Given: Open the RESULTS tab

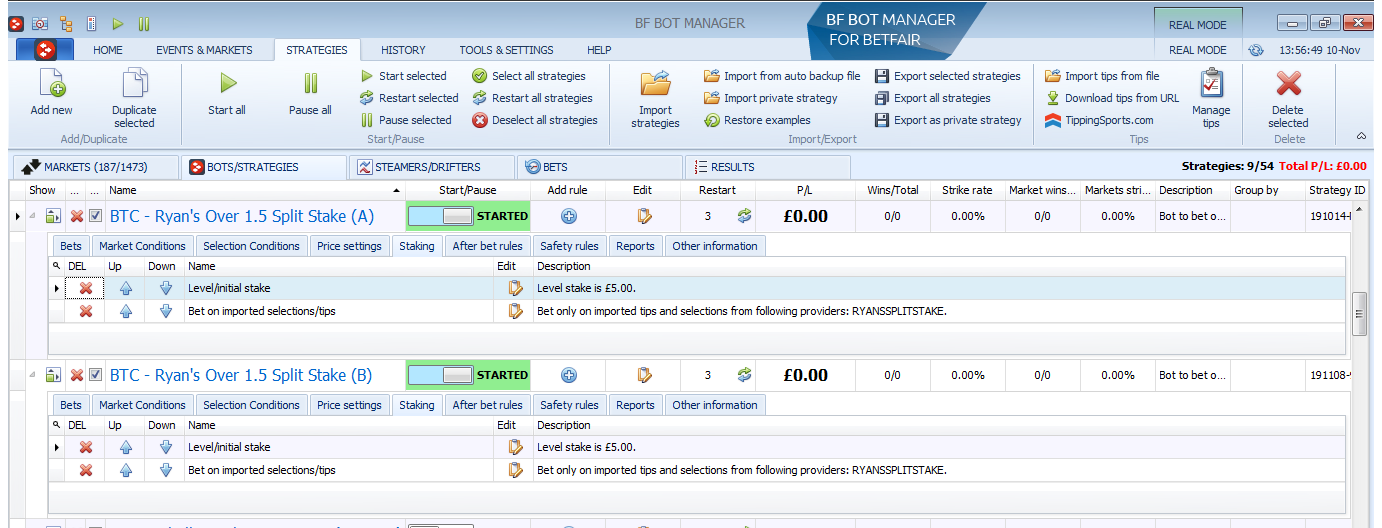Looking at the screenshot, I should [768, 167].
